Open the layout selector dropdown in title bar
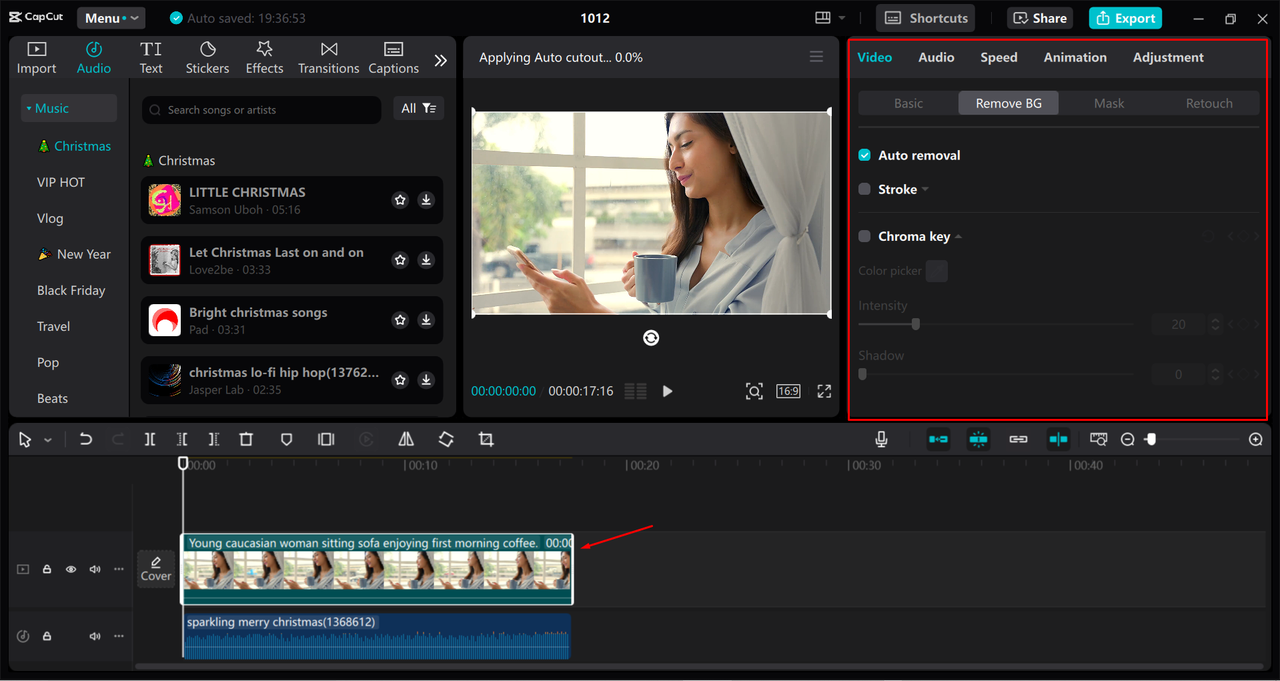Viewport: 1280px width, 681px height. coord(830,18)
